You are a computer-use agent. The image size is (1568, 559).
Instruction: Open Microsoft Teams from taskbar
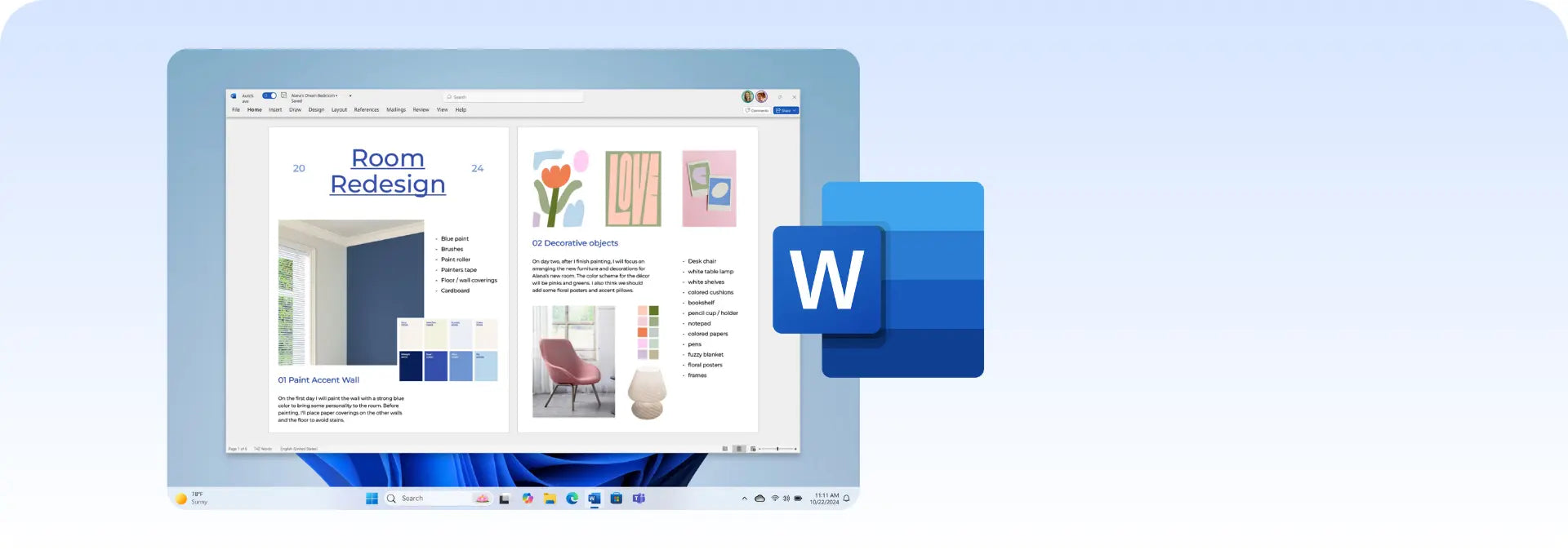point(639,499)
